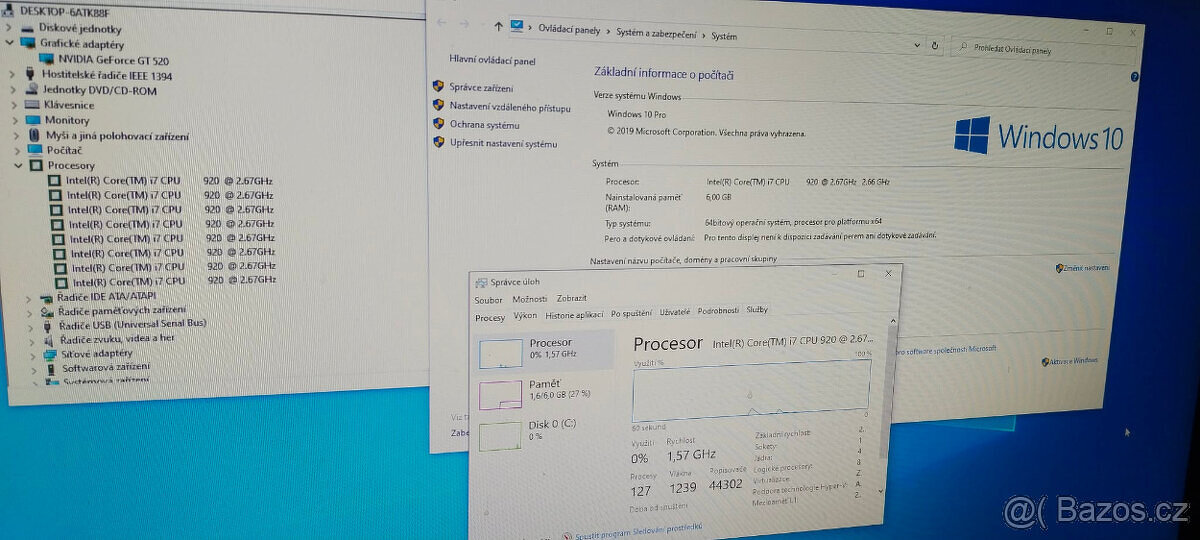Click the Procesory chip icon
The image size is (1200, 540).
[x=36, y=164]
